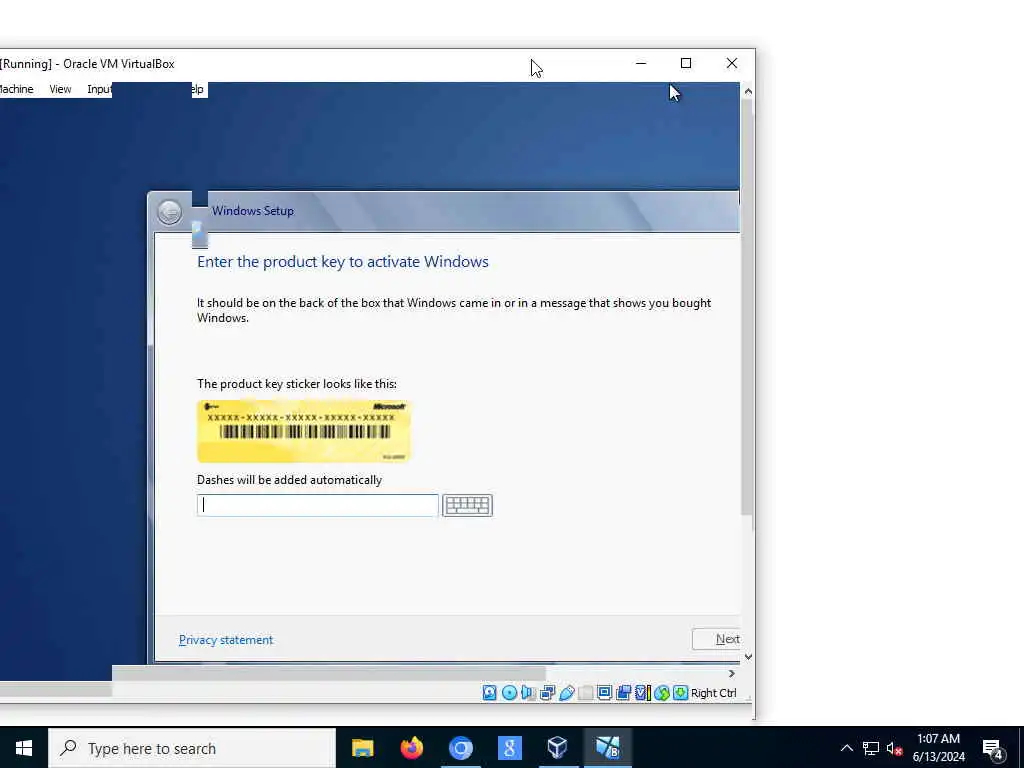Open the on-screen keyboard button

(x=468, y=505)
